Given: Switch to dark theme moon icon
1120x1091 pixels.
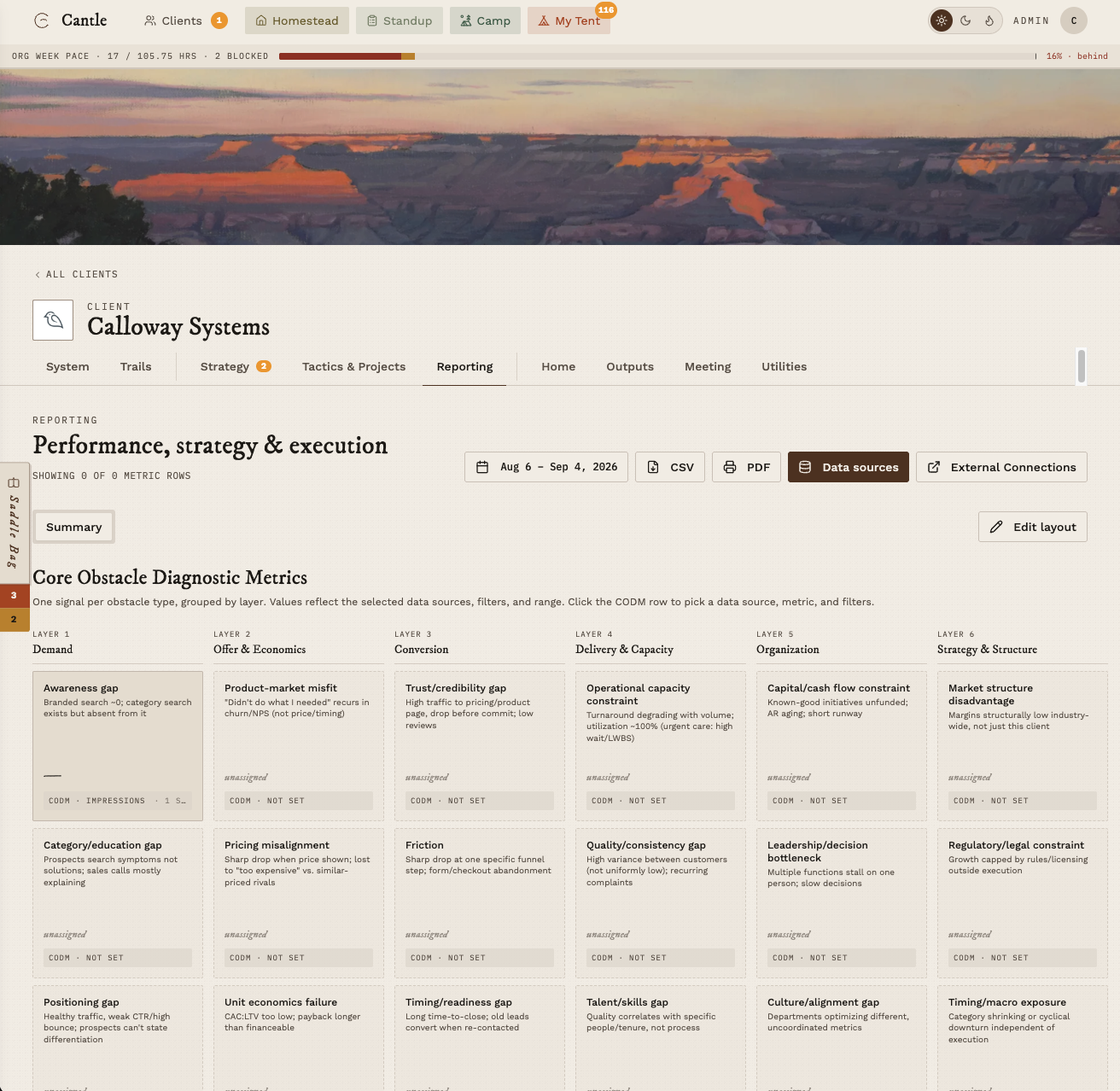Looking at the screenshot, I should tap(965, 20).
